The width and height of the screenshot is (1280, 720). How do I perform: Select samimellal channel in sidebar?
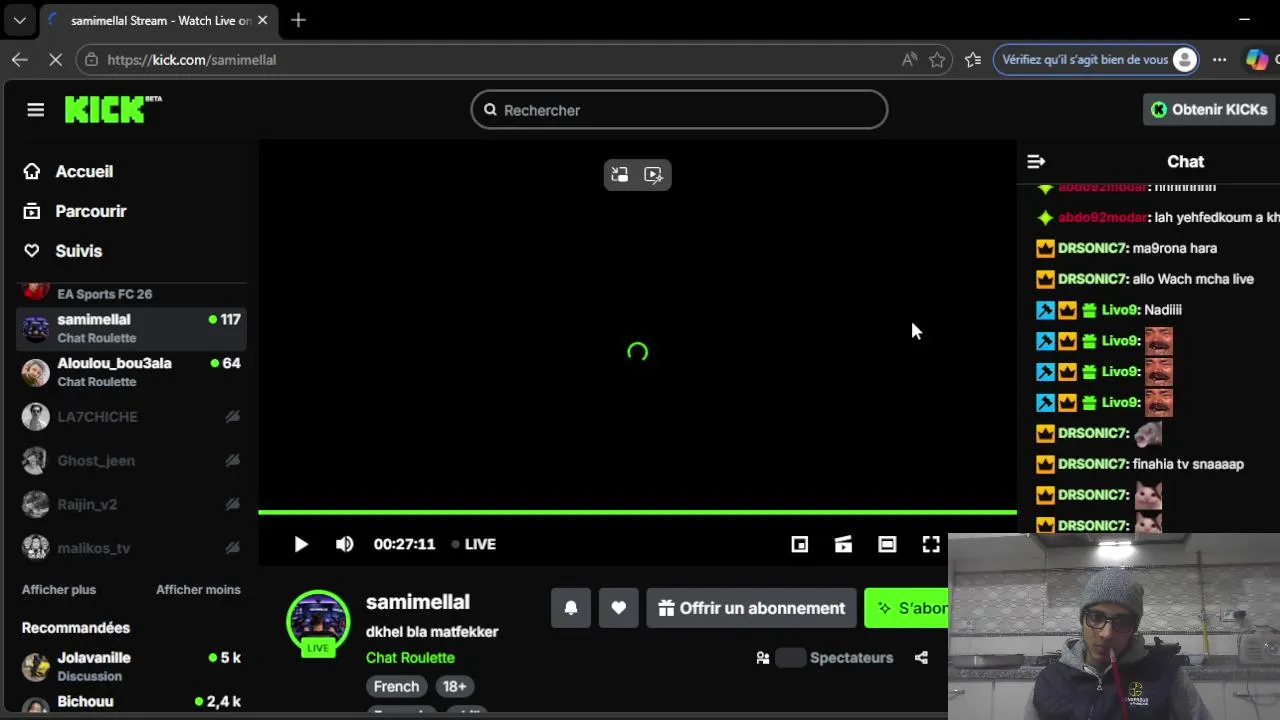pos(132,328)
